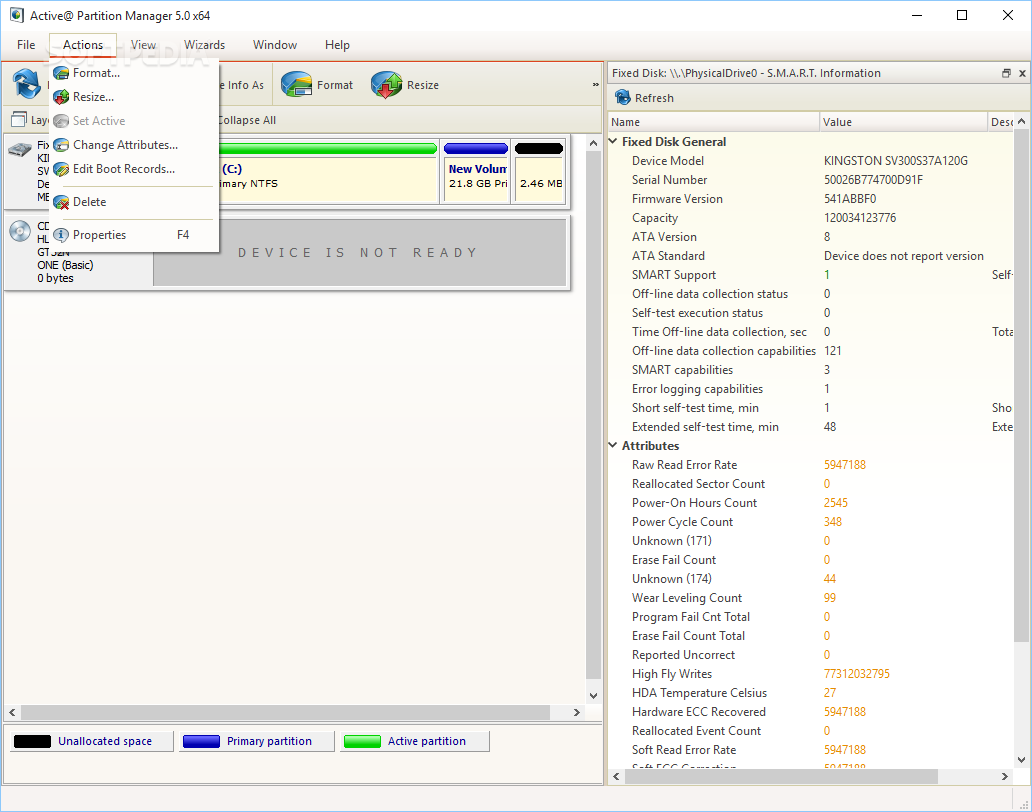Select the New Volume 21.8 GB partition
The image size is (1032, 812).
click(x=476, y=171)
